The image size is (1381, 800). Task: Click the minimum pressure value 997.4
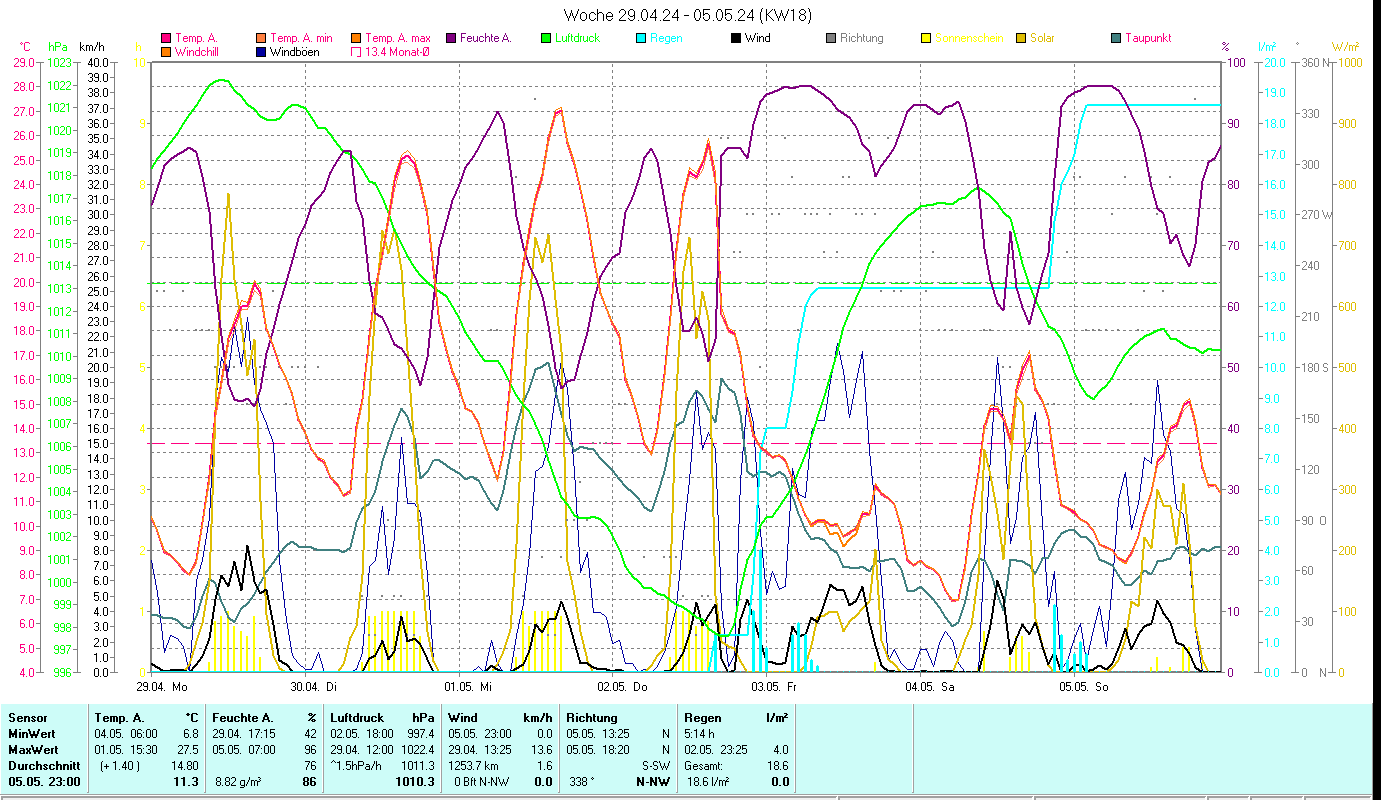(422, 733)
